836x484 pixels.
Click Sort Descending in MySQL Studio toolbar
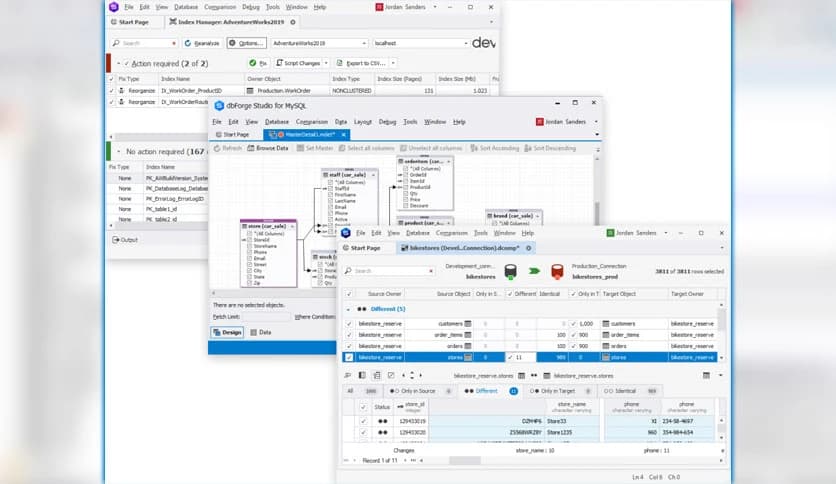click(550, 148)
